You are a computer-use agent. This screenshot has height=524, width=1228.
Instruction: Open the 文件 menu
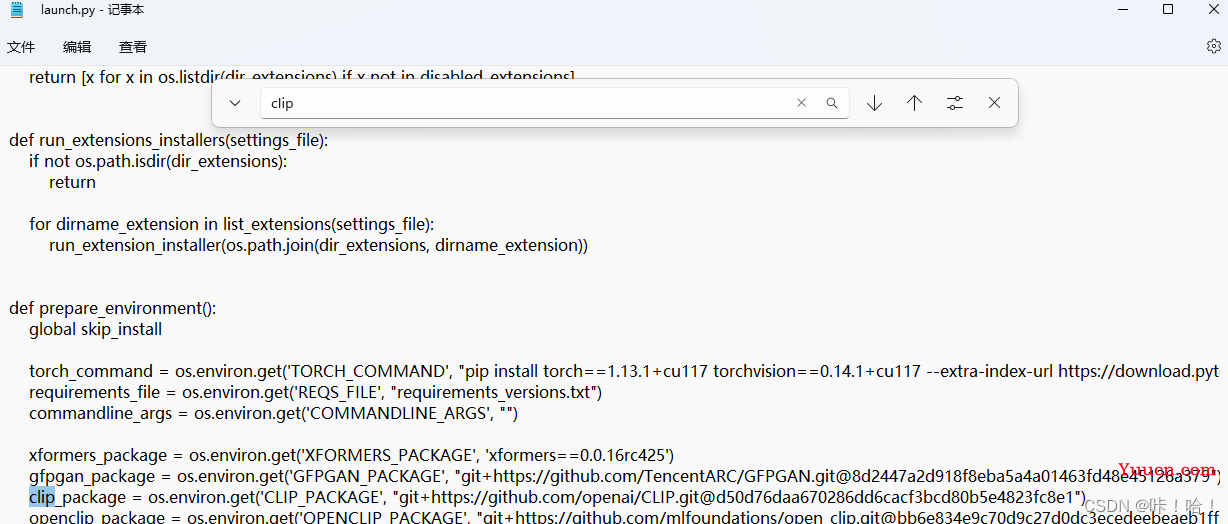point(21,47)
